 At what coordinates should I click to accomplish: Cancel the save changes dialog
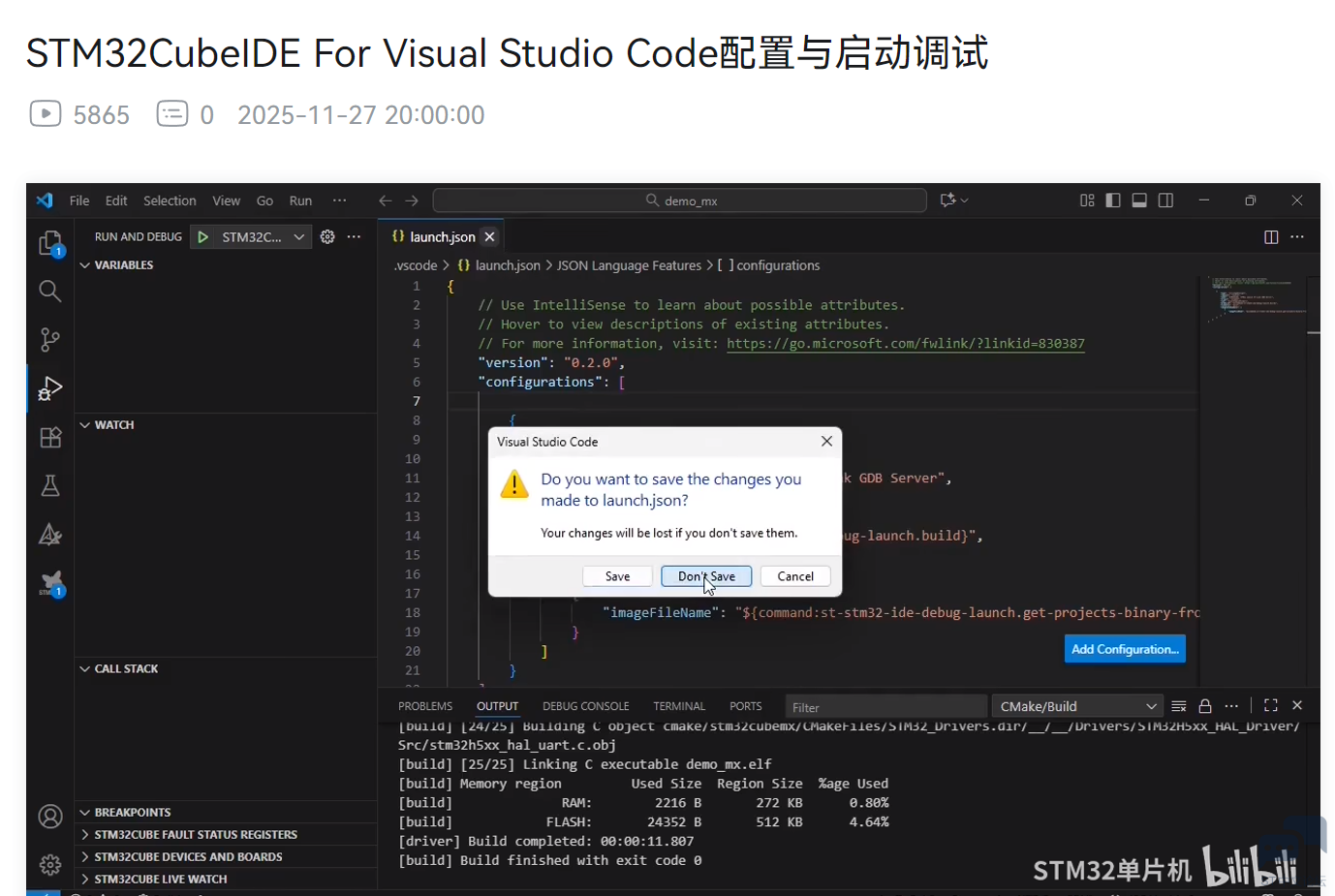coord(795,576)
